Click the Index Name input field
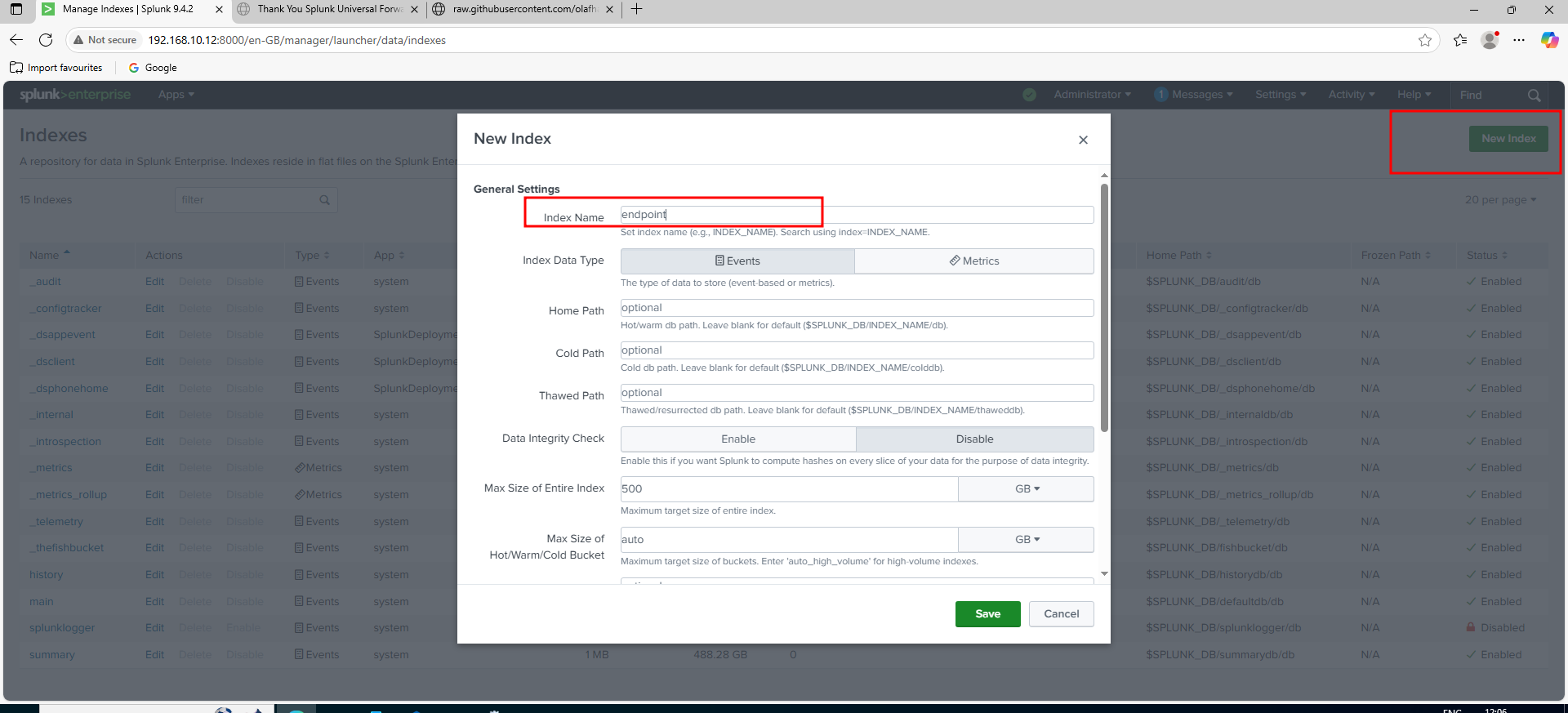1568x713 pixels. [x=857, y=215]
